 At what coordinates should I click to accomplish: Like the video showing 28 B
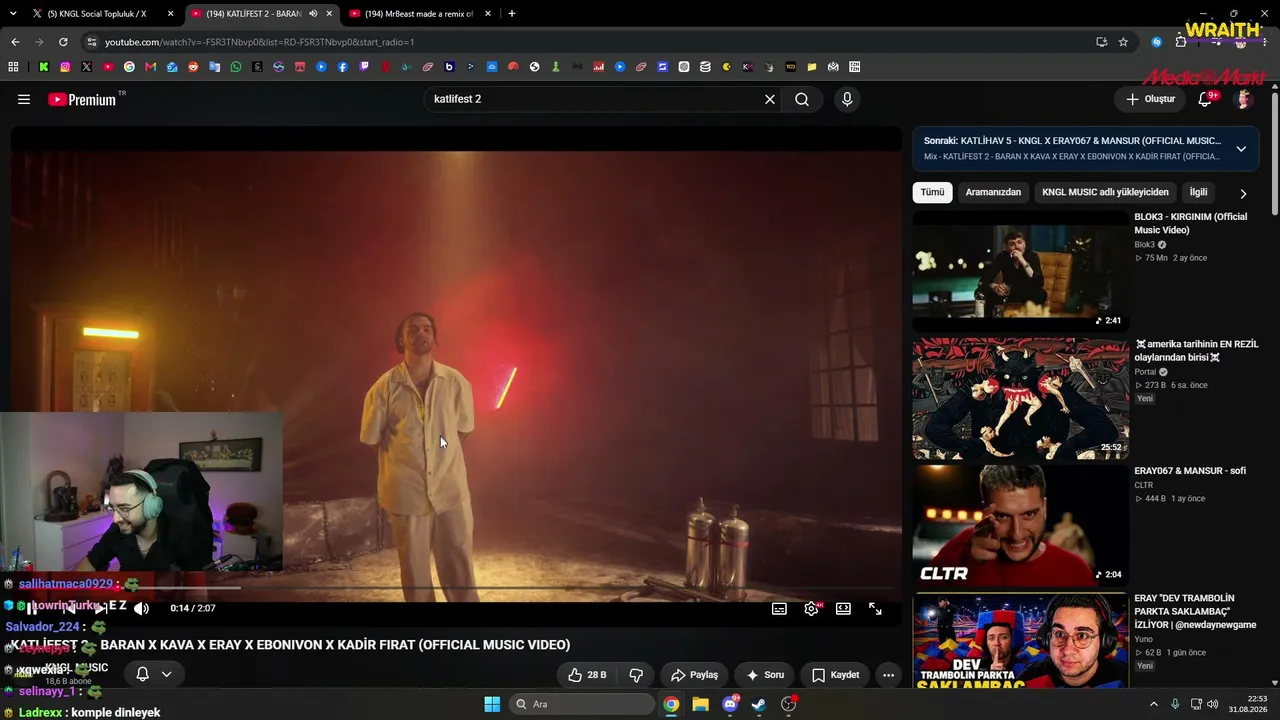click(587, 675)
